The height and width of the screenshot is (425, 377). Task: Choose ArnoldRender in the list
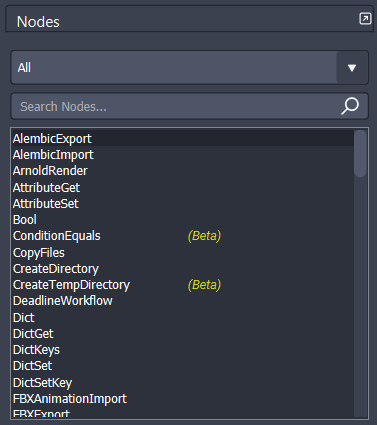click(x=183, y=171)
